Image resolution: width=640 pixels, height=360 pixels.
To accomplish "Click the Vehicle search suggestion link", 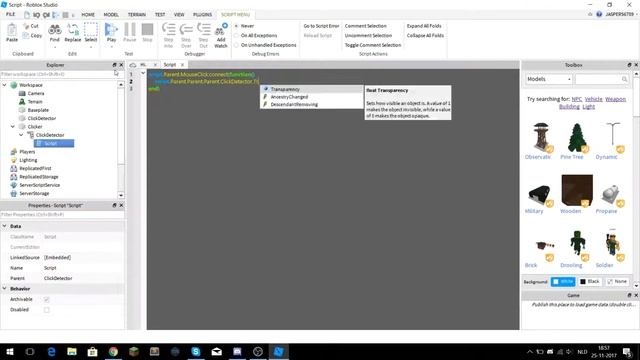I will (x=593, y=99).
